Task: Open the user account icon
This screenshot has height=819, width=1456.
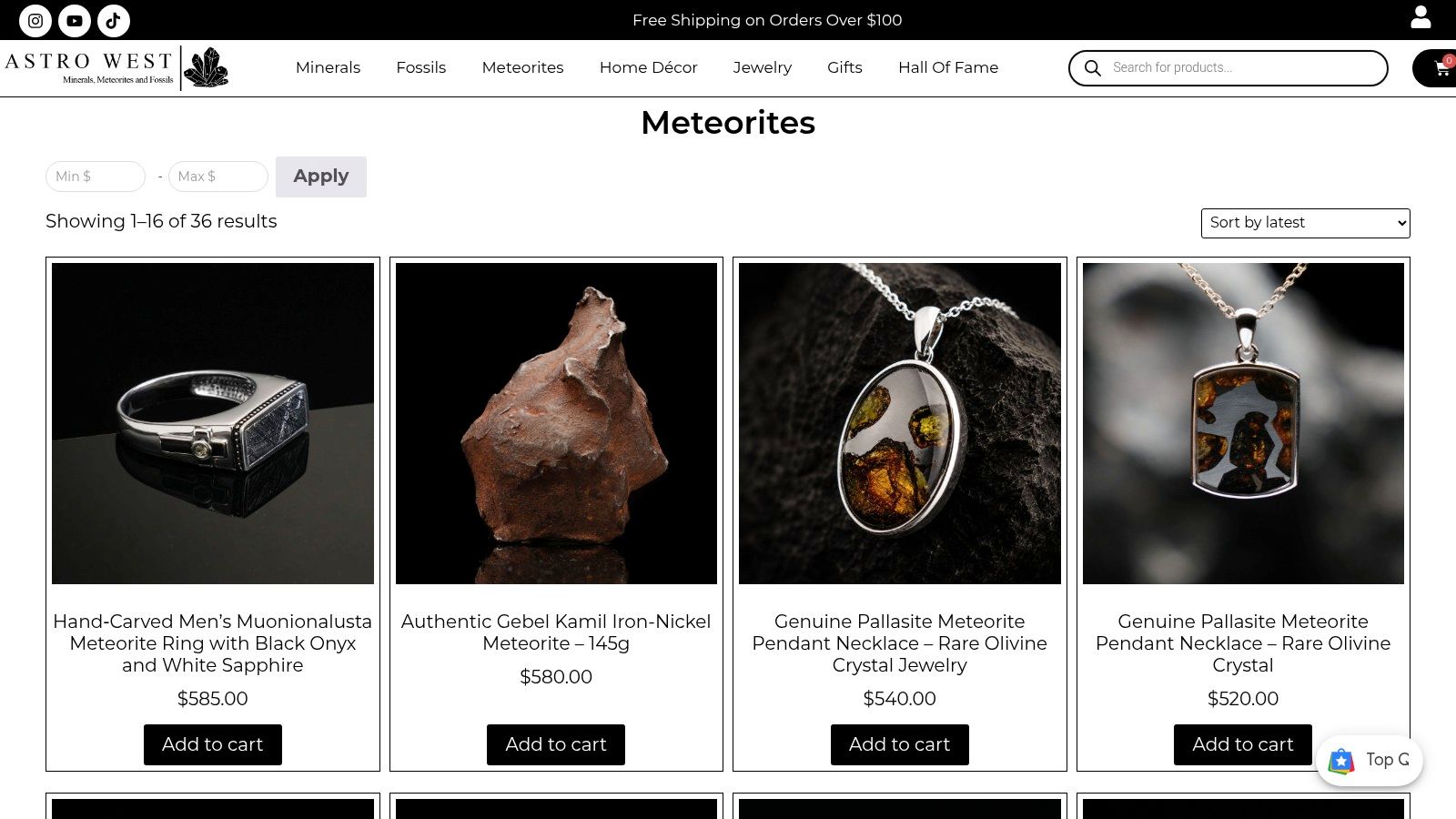Action: coord(1421,17)
